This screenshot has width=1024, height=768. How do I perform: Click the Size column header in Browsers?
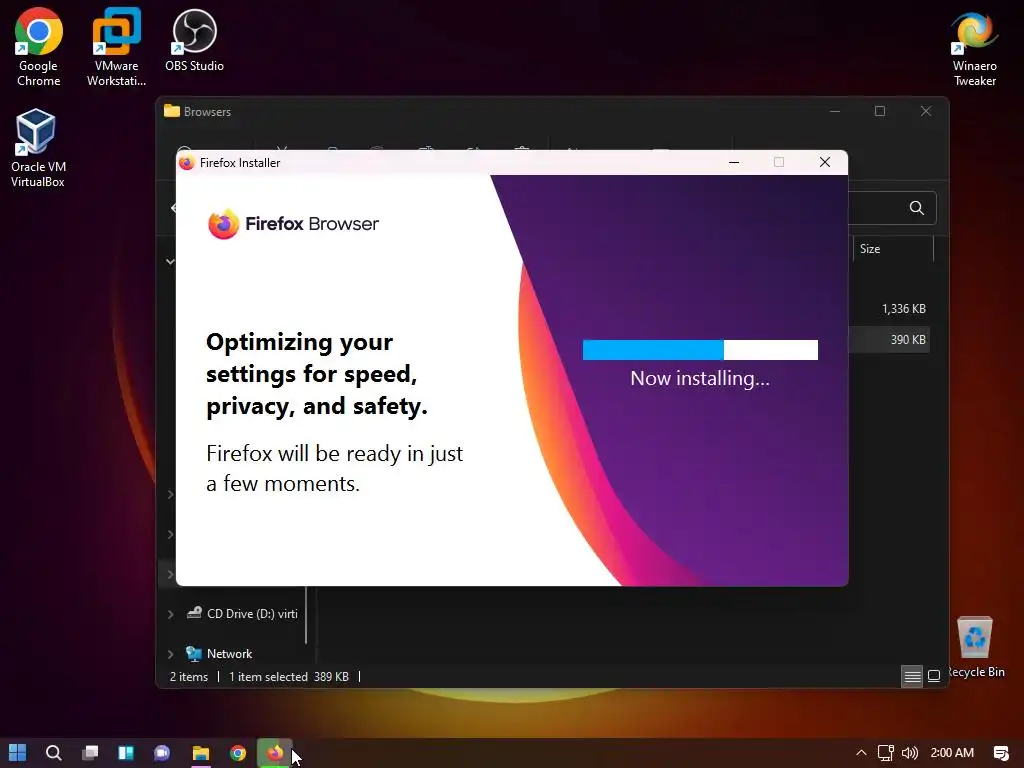click(893, 249)
